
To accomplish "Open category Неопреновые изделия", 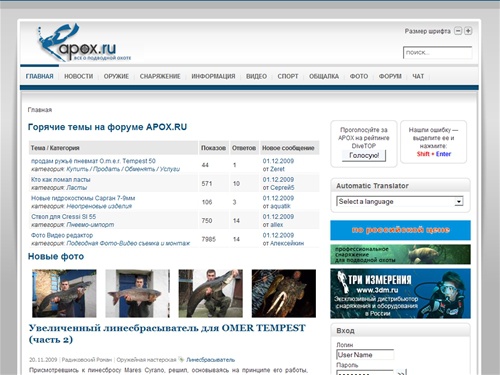I will tap(99, 206).
